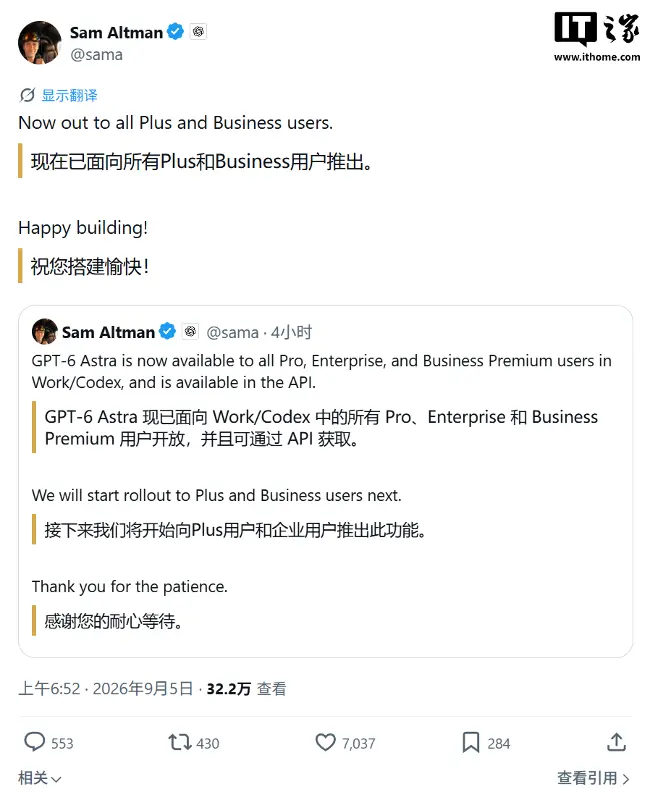Click the tweet timestamp 上午6:52 · 2026年9月5日

click(106, 689)
